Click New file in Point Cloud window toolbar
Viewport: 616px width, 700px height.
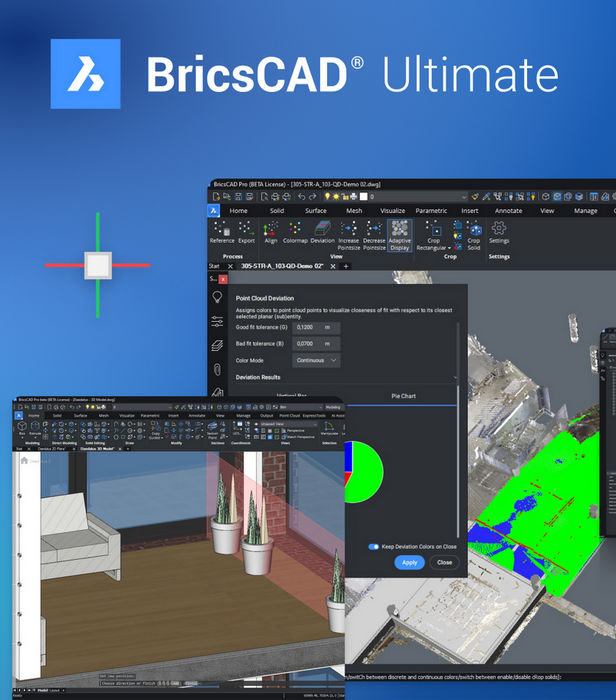coord(216,196)
